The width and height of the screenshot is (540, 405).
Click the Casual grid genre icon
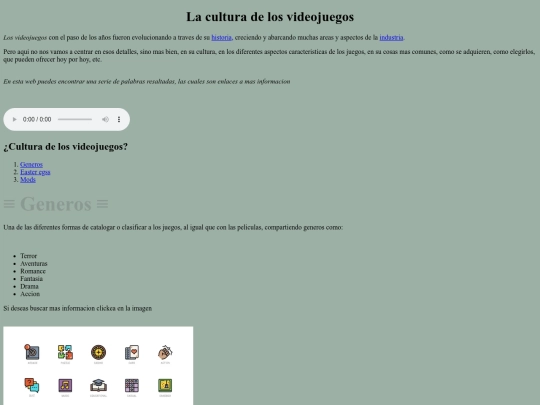tap(132, 385)
